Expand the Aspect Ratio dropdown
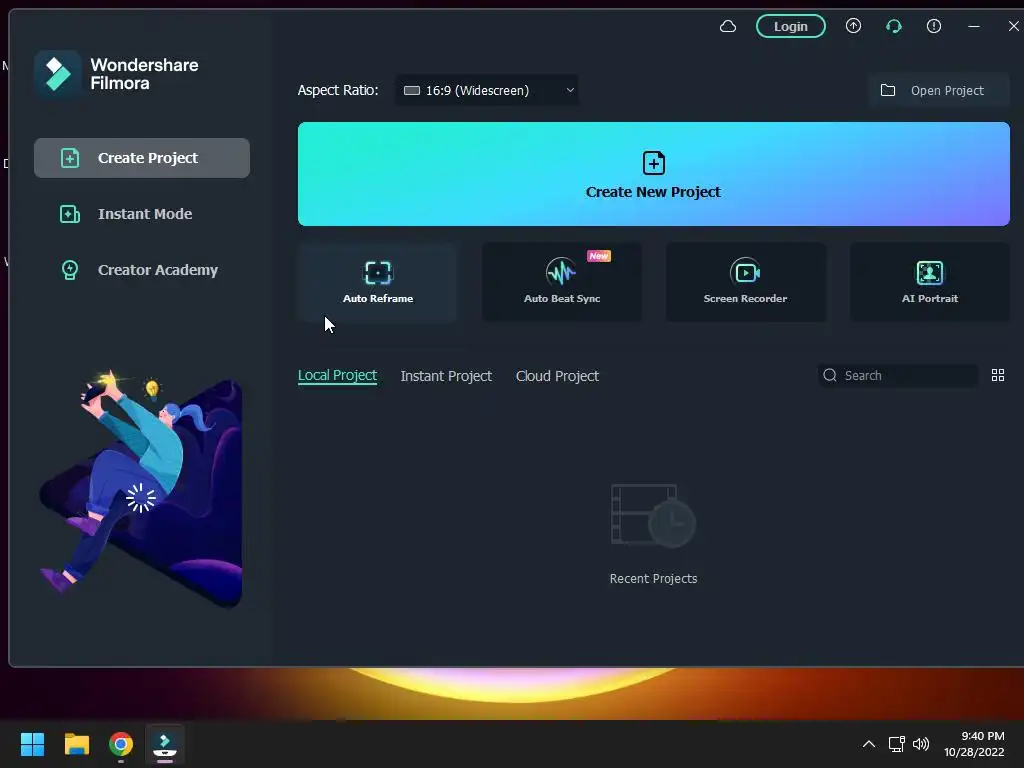The width and height of the screenshot is (1024, 768). coord(487,90)
